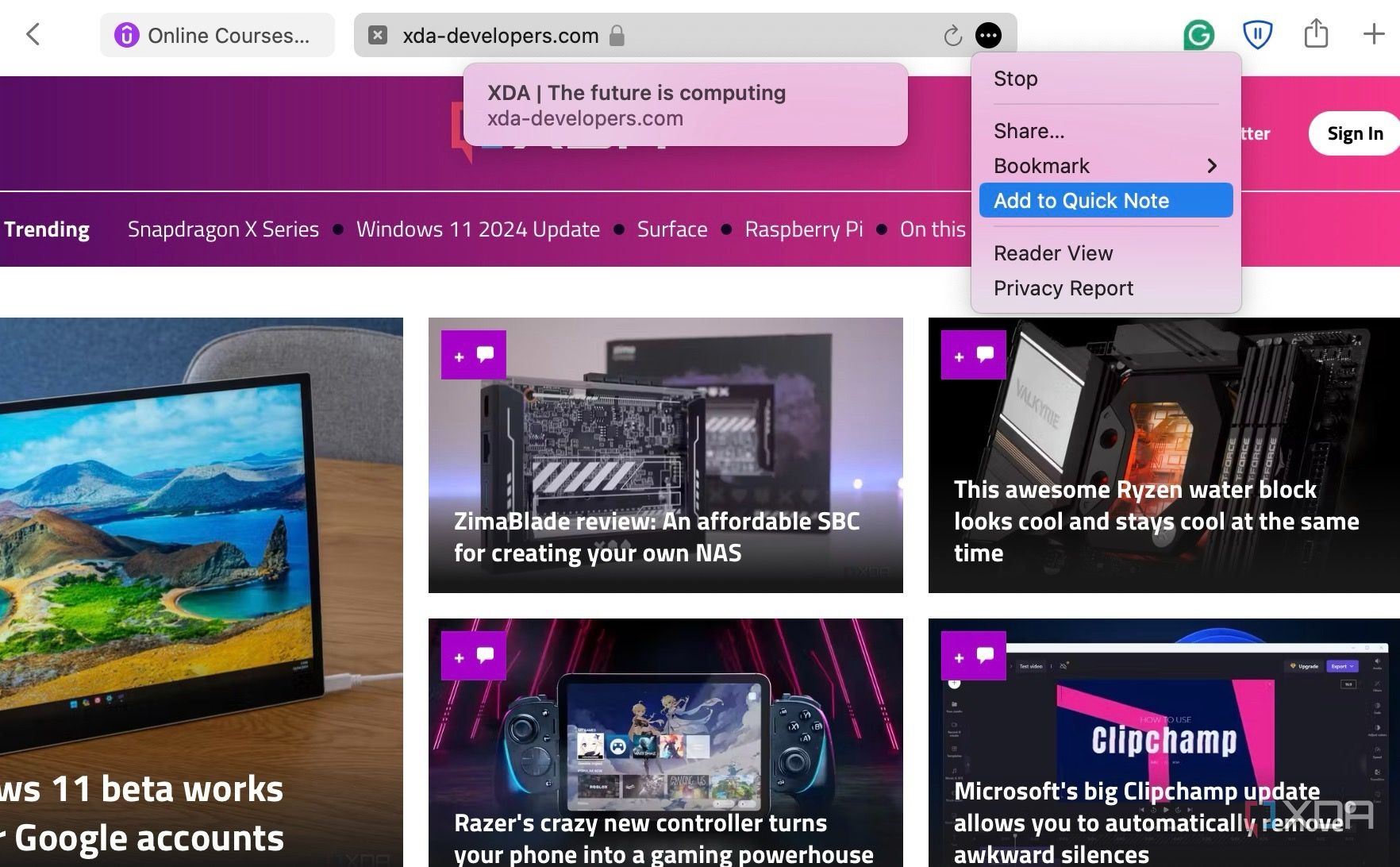Click comment icon on Clipchamp update card

tap(985, 656)
